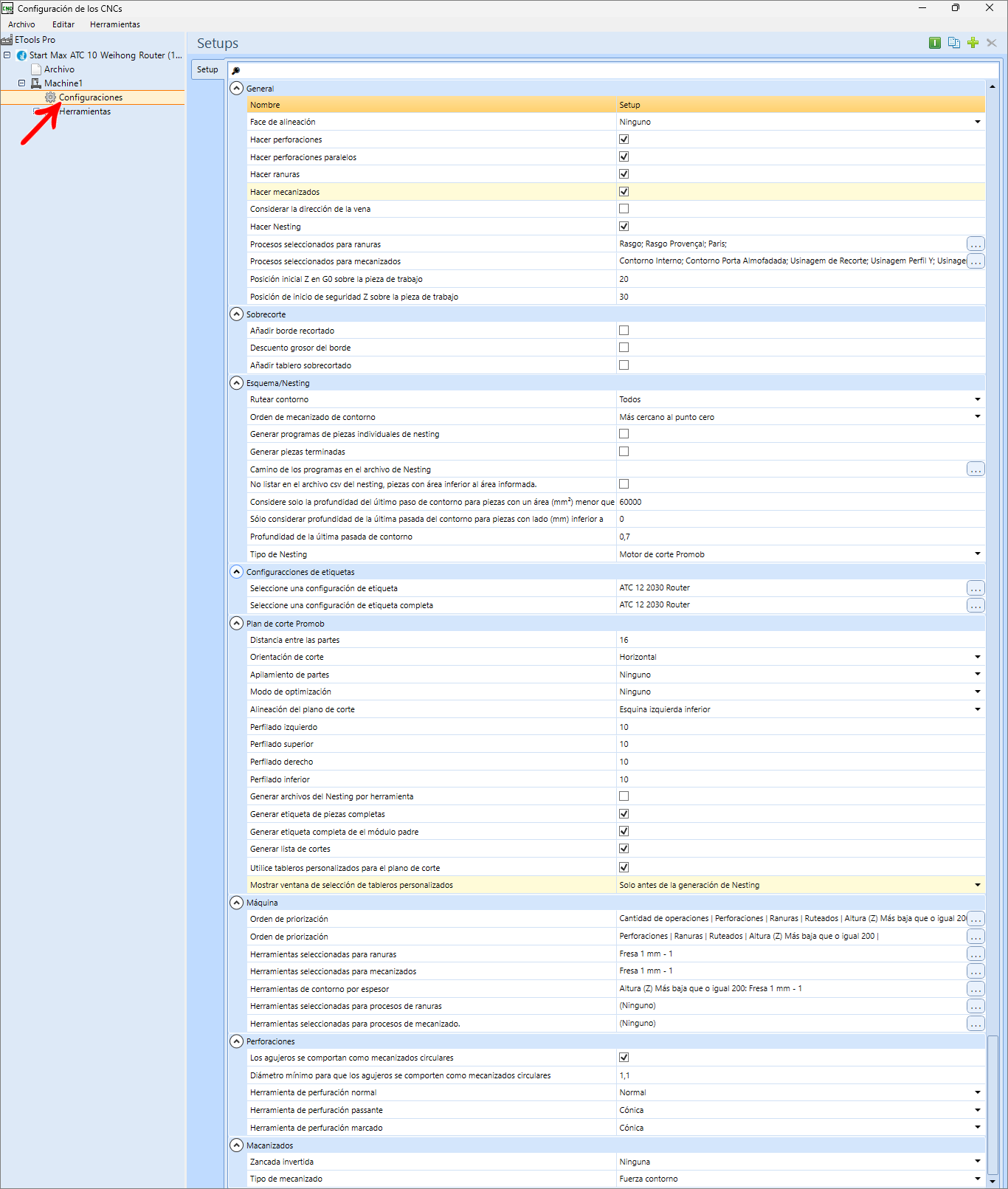
Task: Open Tipo de Nesting dropdown
Action: [977, 554]
